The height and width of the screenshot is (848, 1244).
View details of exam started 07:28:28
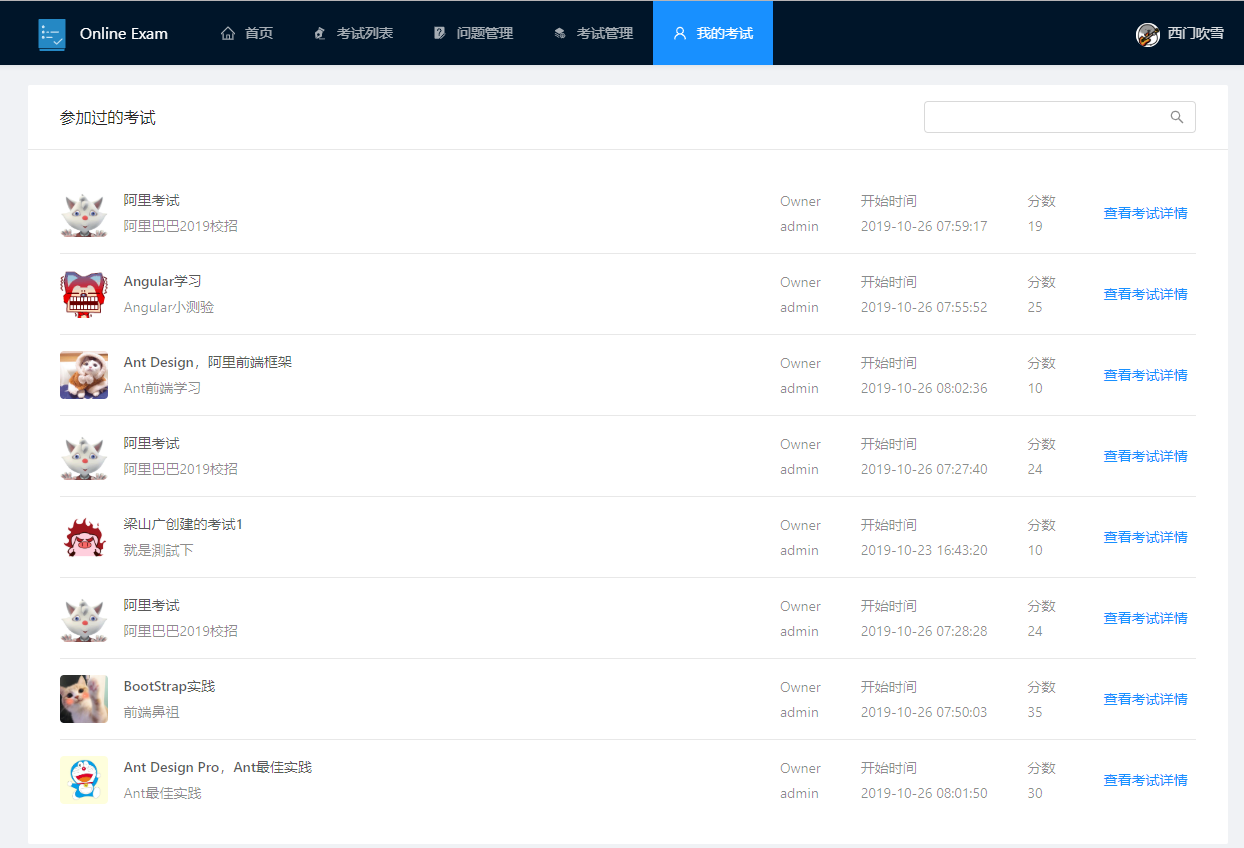1146,618
